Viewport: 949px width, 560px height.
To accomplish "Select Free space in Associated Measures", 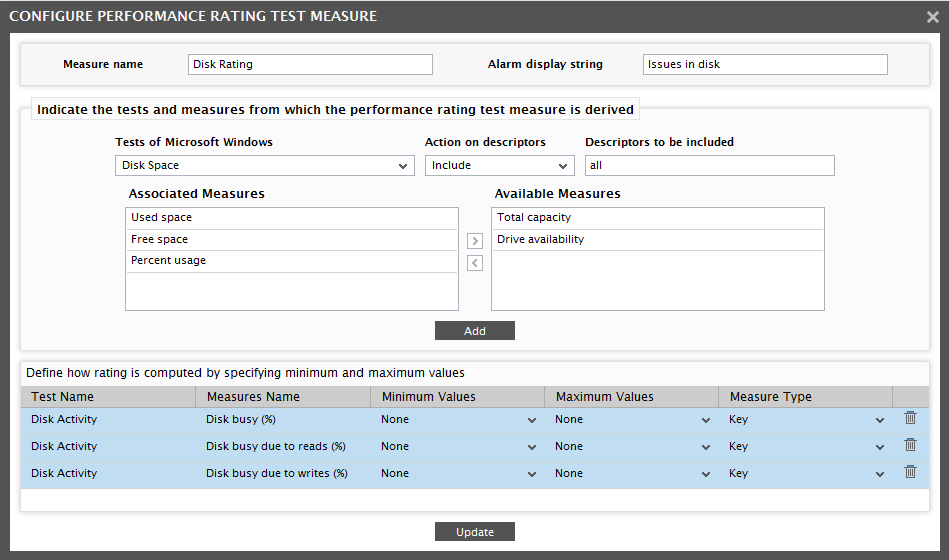I will pyautogui.click(x=292, y=240).
